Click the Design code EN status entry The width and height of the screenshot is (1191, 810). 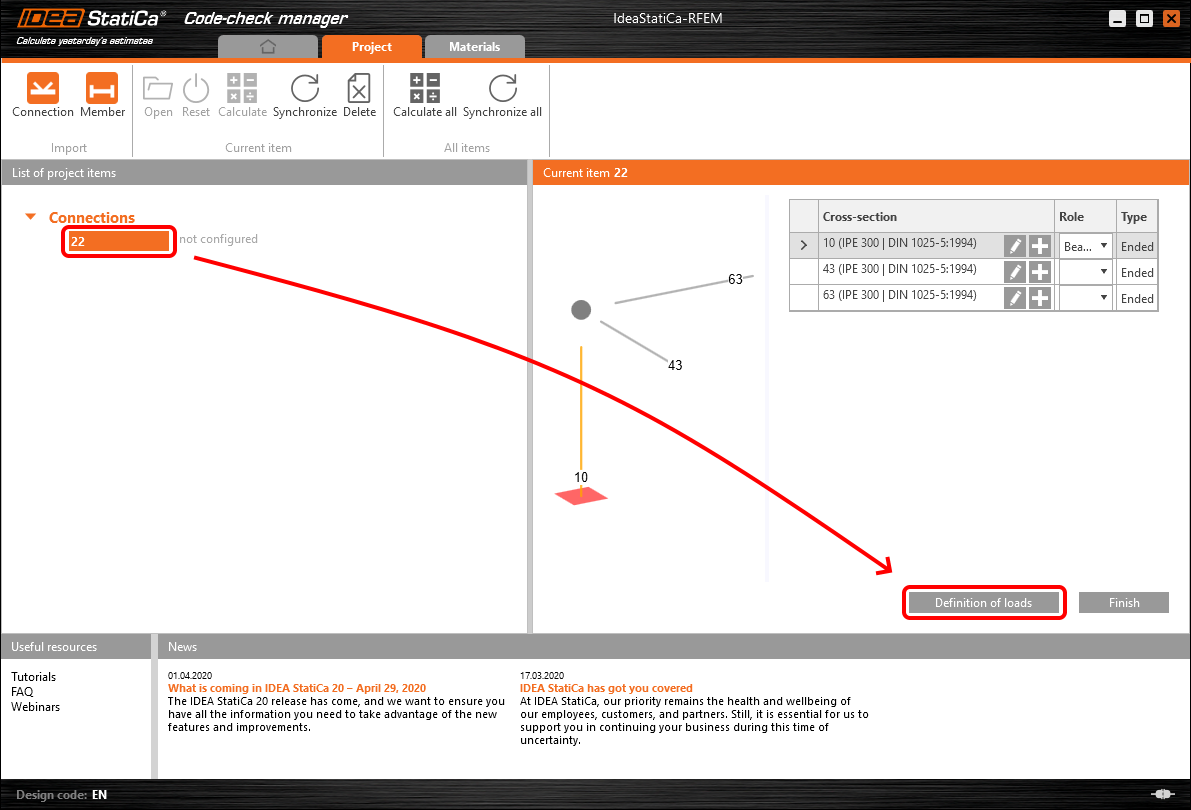pos(62,795)
